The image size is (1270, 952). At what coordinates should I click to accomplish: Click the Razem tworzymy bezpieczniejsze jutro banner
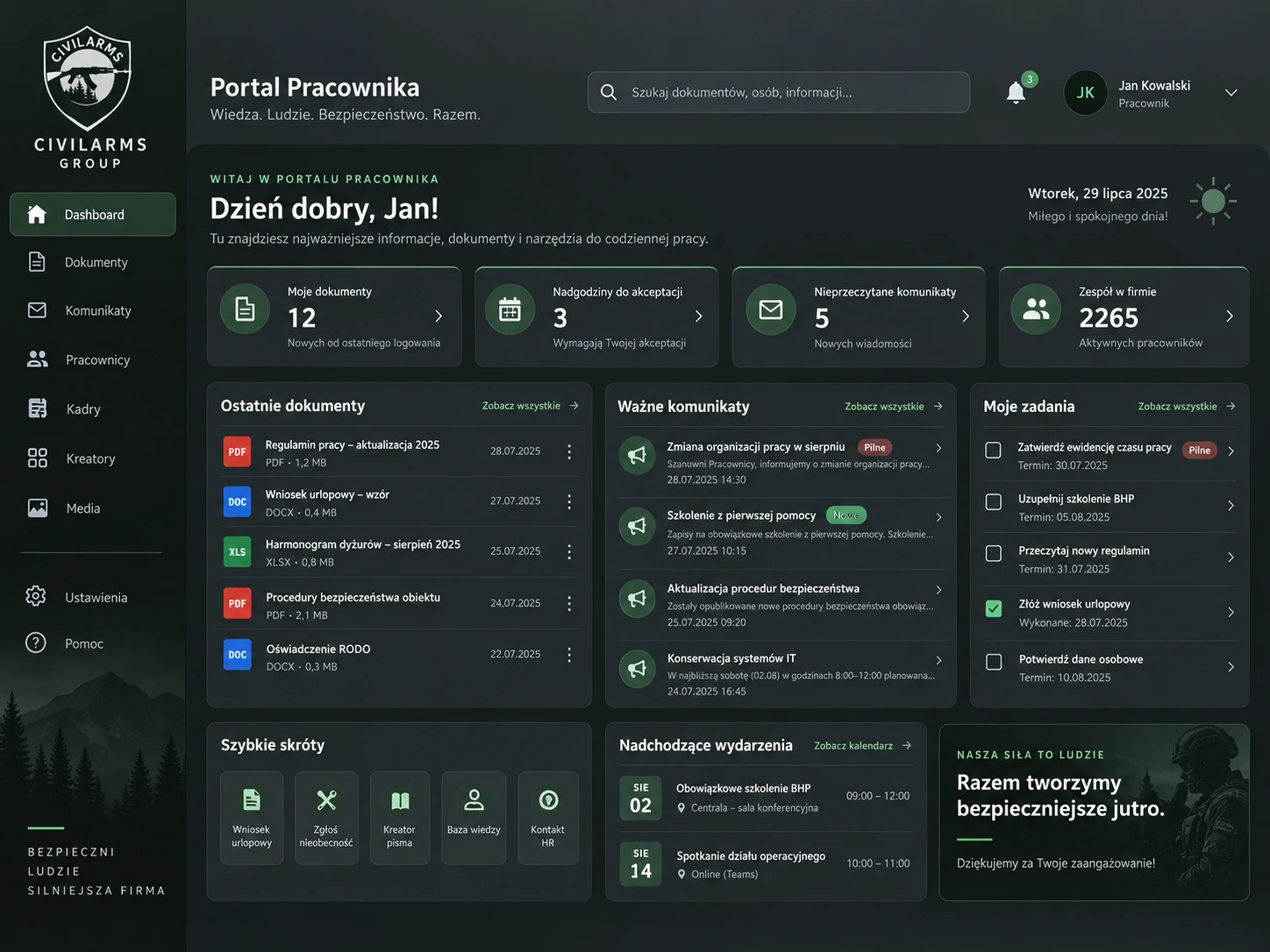[x=1094, y=813]
